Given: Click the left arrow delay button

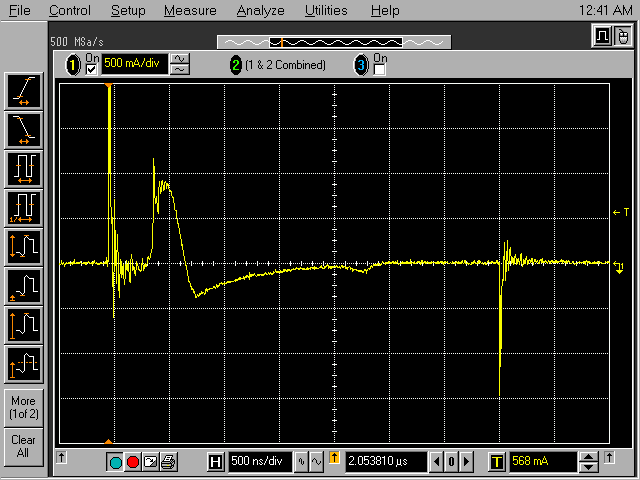Looking at the screenshot, I should (x=437, y=462).
